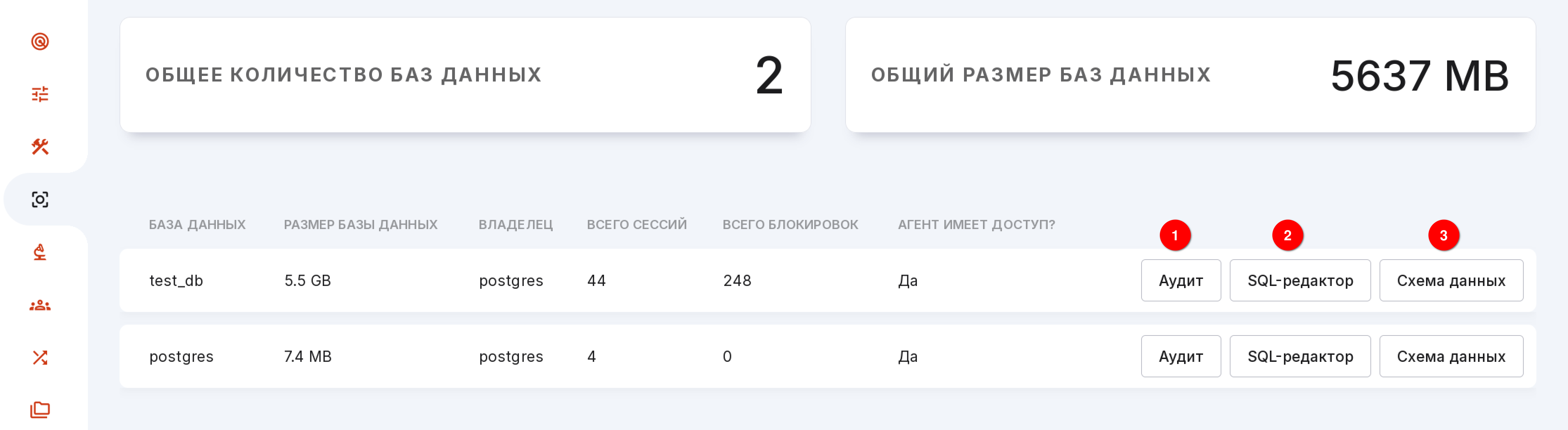Open the folders collection sidebar icon

point(40,410)
